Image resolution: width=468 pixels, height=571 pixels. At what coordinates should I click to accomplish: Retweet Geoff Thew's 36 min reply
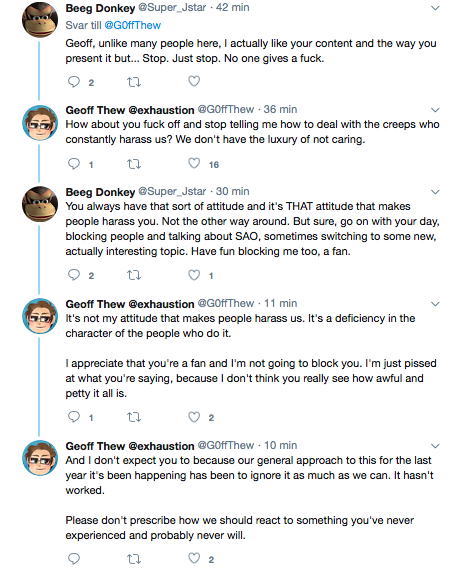134,164
